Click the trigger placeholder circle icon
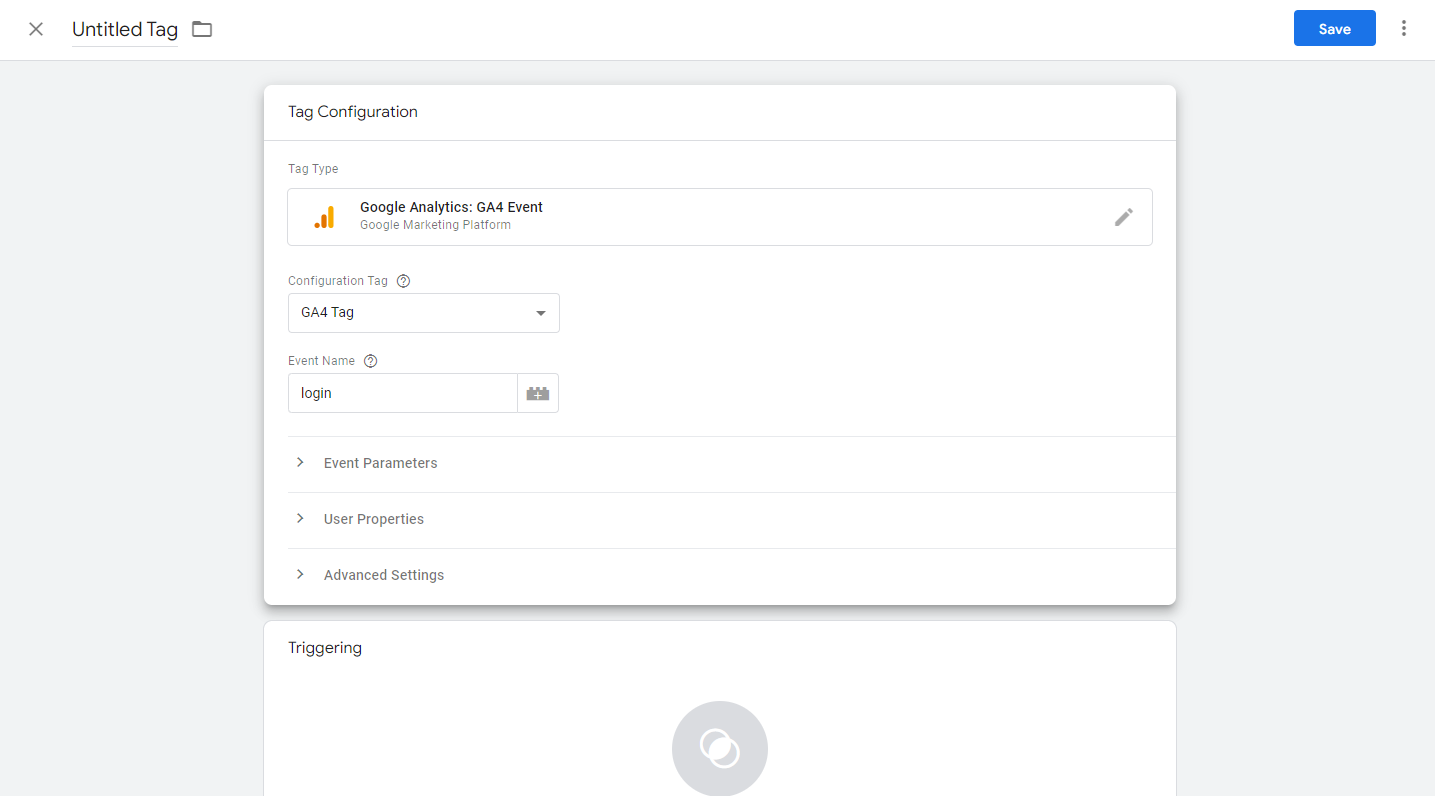 point(720,748)
